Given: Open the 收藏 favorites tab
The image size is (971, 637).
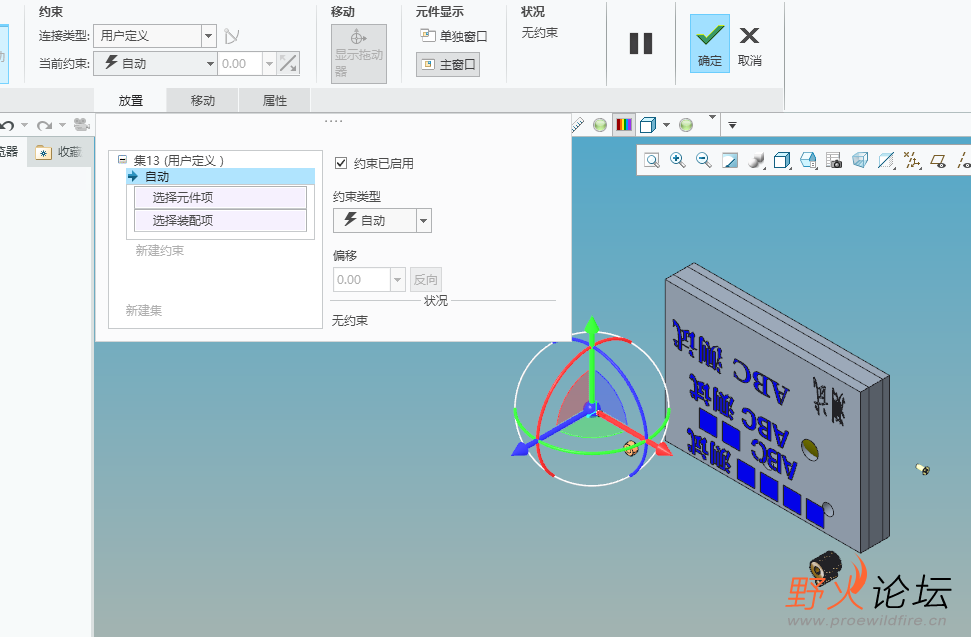Looking at the screenshot, I should (59, 152).
